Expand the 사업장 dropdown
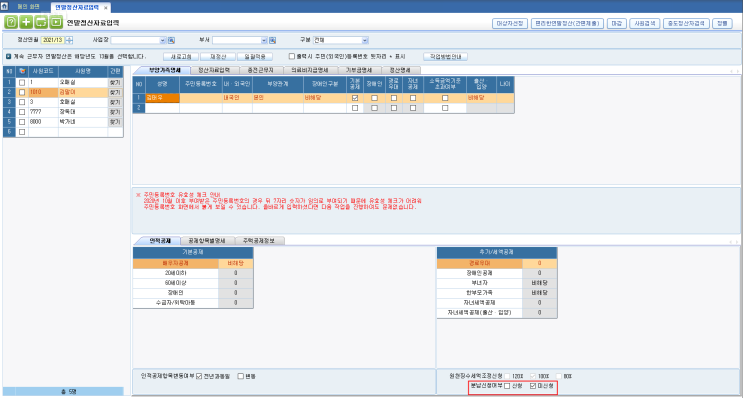 click(163, 40)
